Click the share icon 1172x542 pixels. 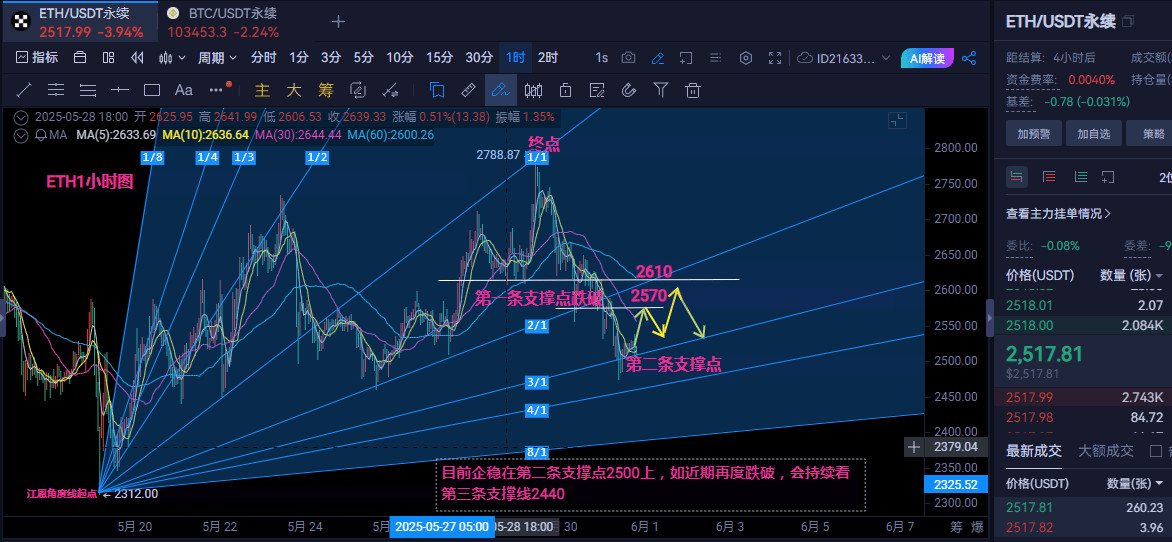(x=969, y=58)
